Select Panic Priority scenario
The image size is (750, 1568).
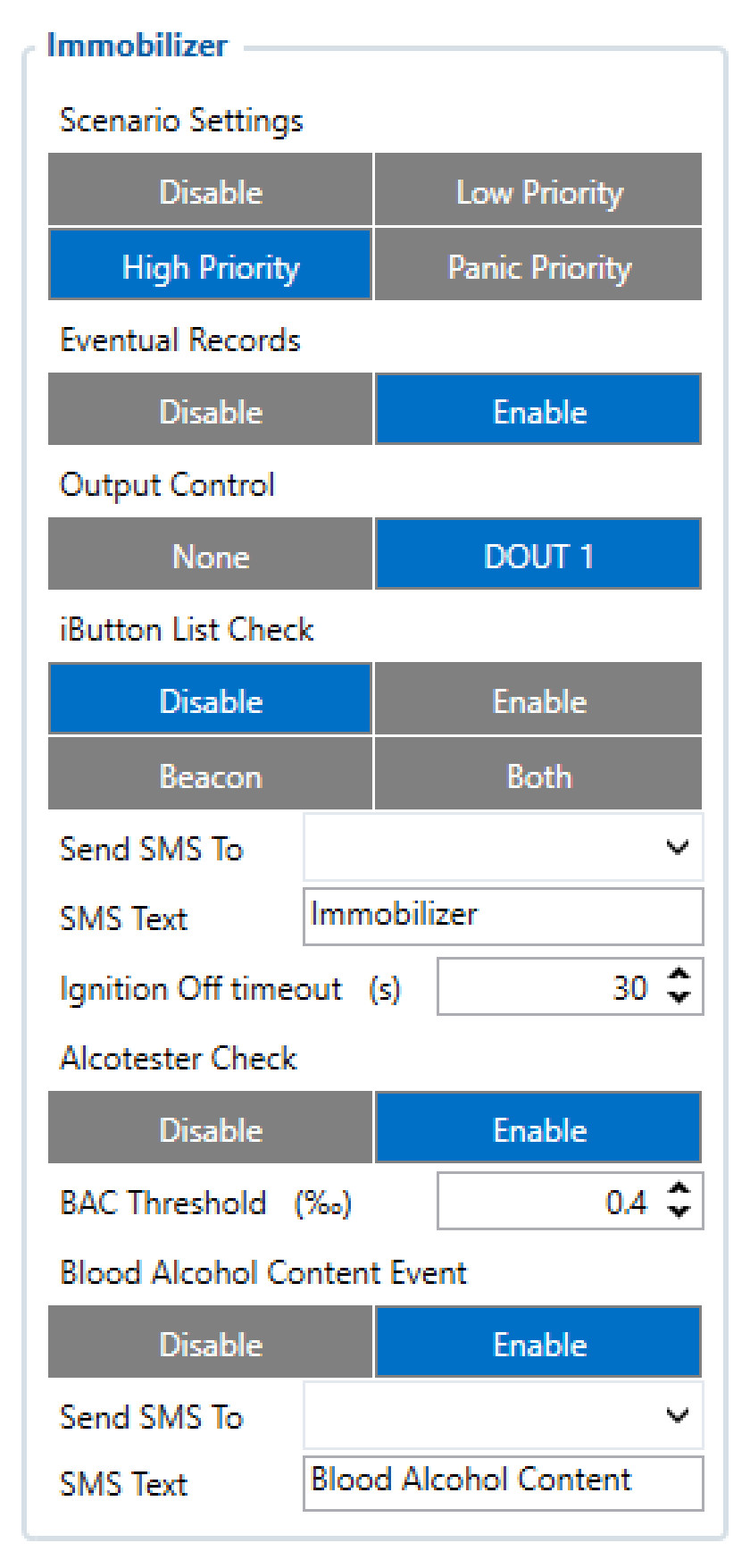pyautogui.click(x=538, y=264)
